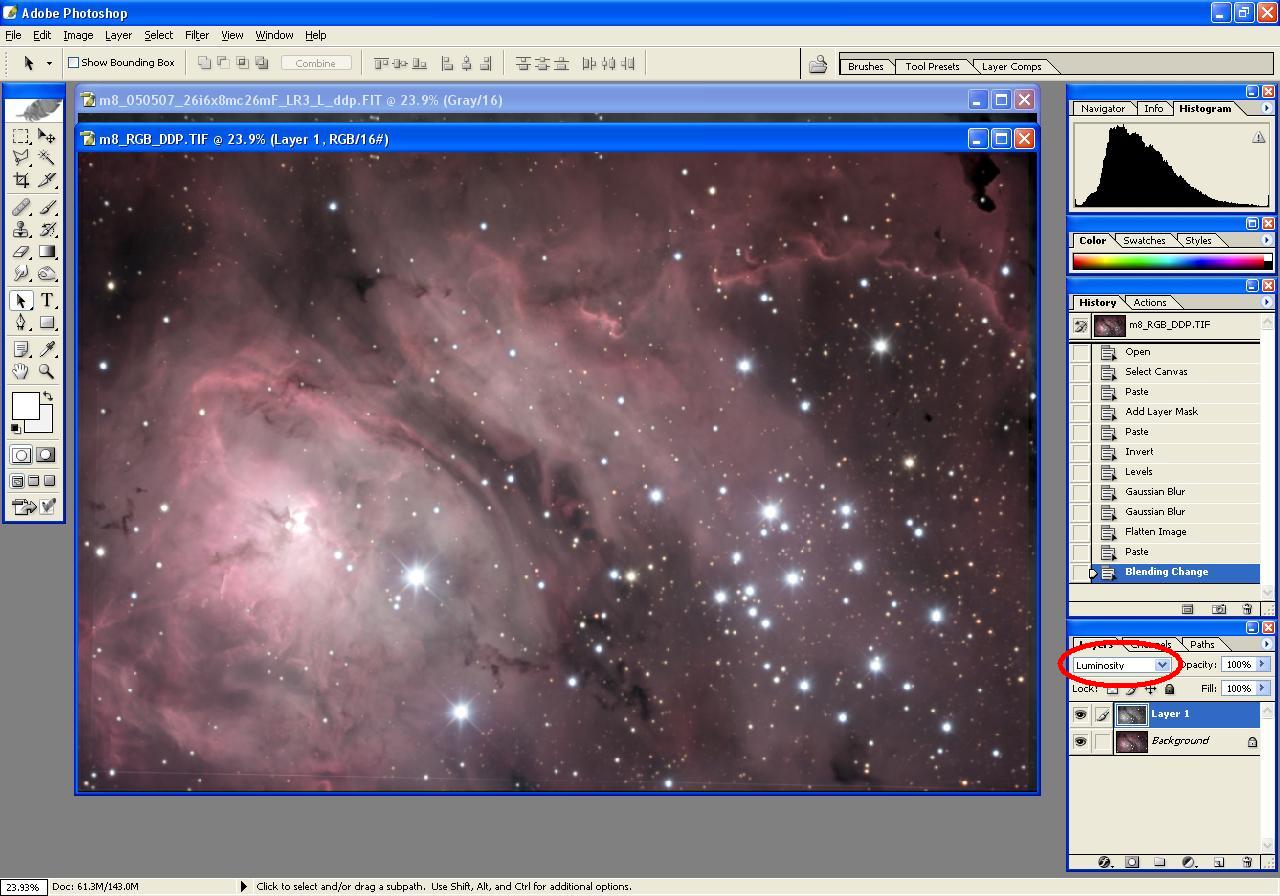1280x896 pixels.
Task: Add a layer mask from Layers panel
Action: click(1132, 862)
